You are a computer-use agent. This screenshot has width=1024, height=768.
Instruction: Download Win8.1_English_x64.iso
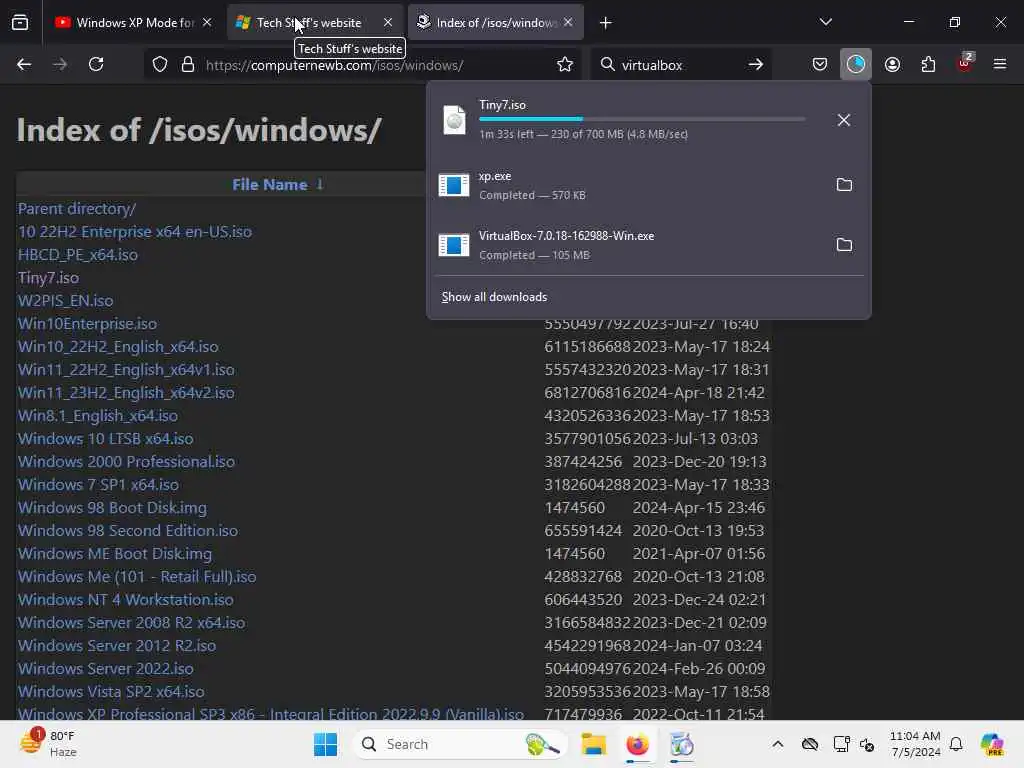[97, 416]
